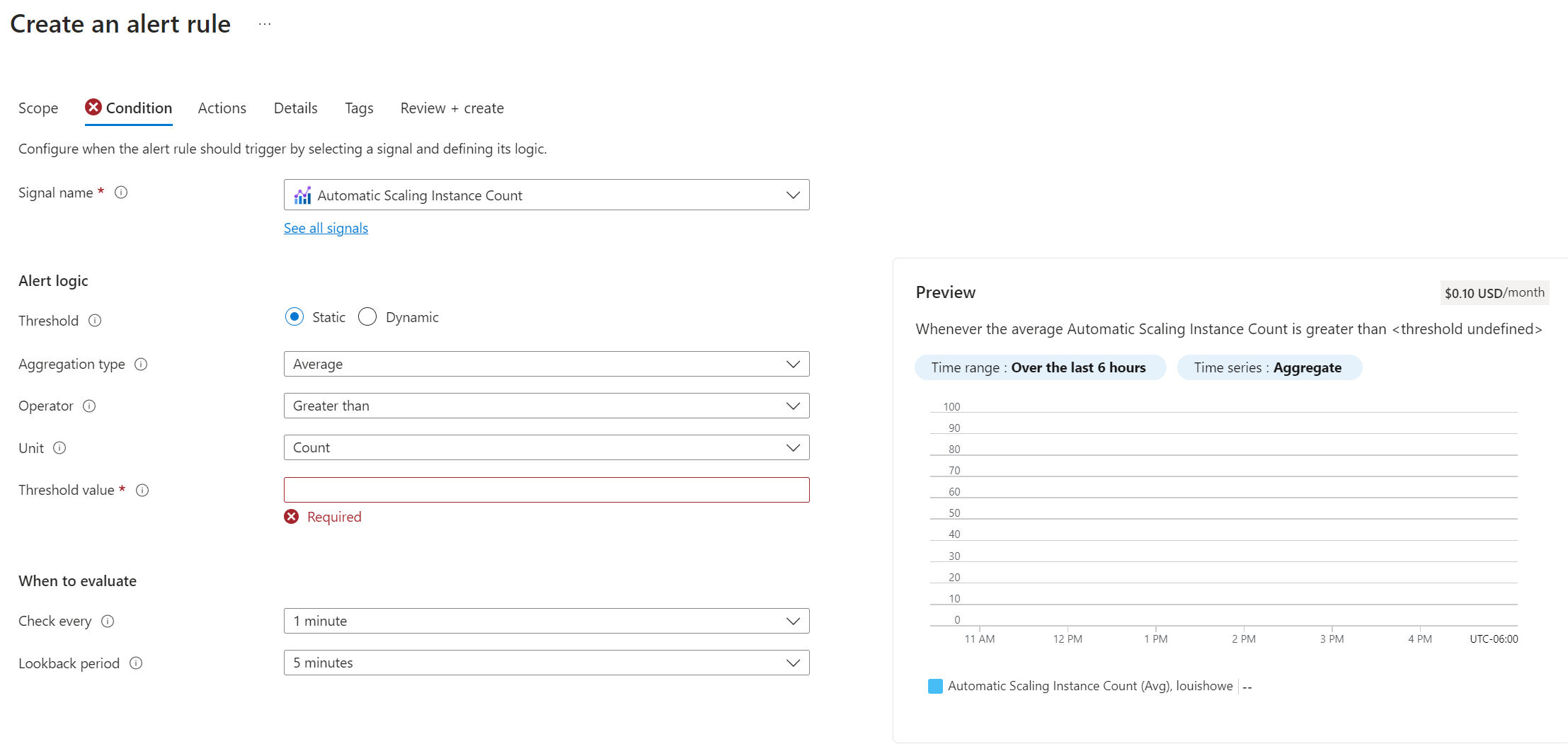Click the Lookback period info icon

point(136,663)
